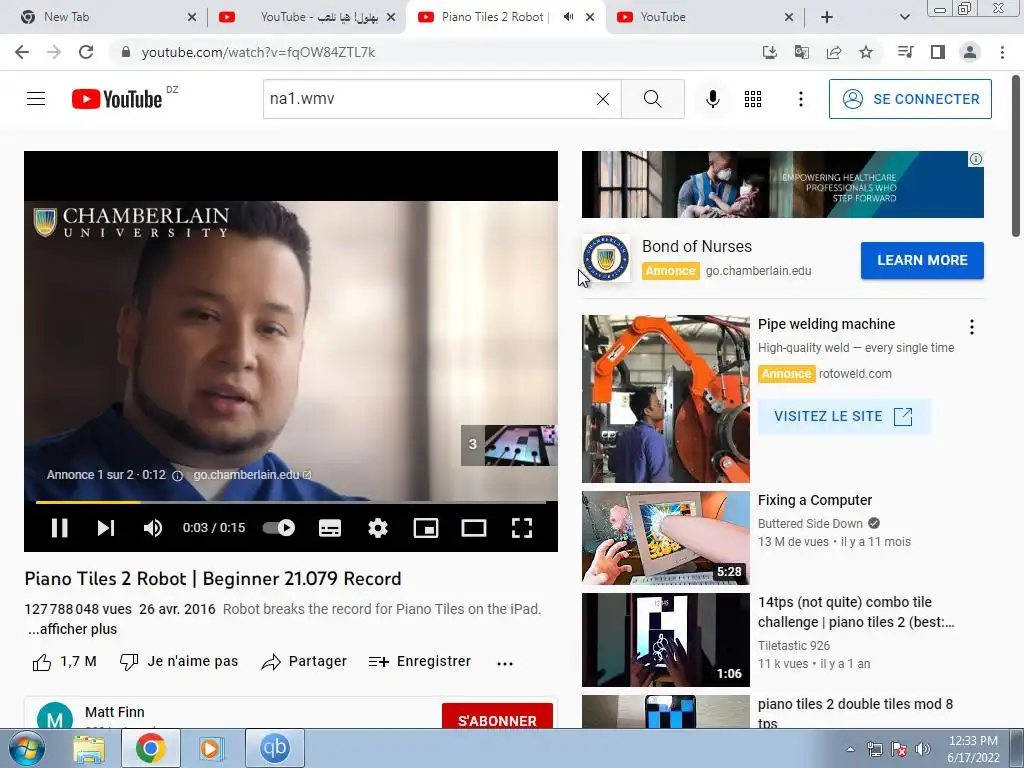Share this page icon
Screen dimensions: 1024x768
point(834,52)
